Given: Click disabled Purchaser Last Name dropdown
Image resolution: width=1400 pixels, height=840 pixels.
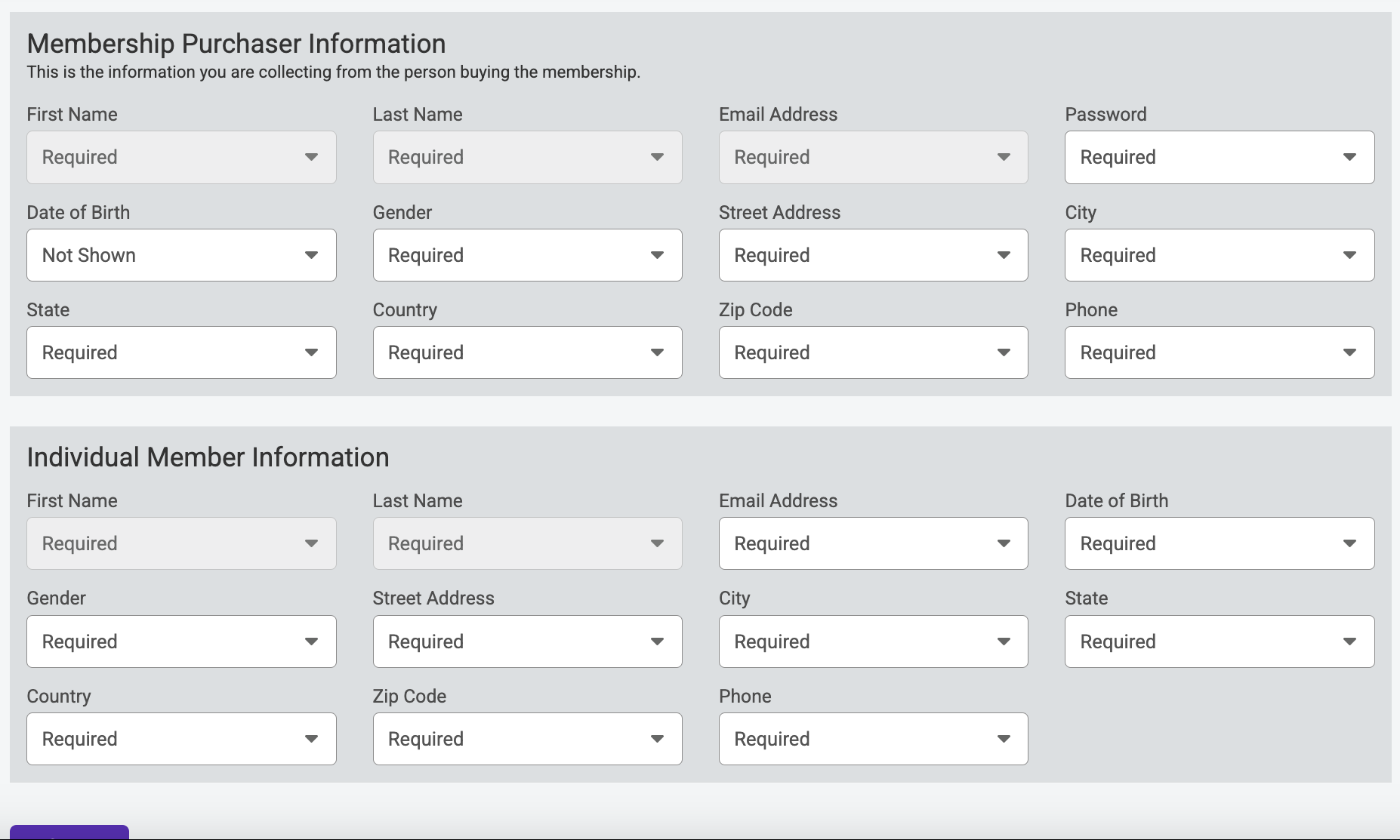Looking at the screenshot, I should tap(527, 157).
